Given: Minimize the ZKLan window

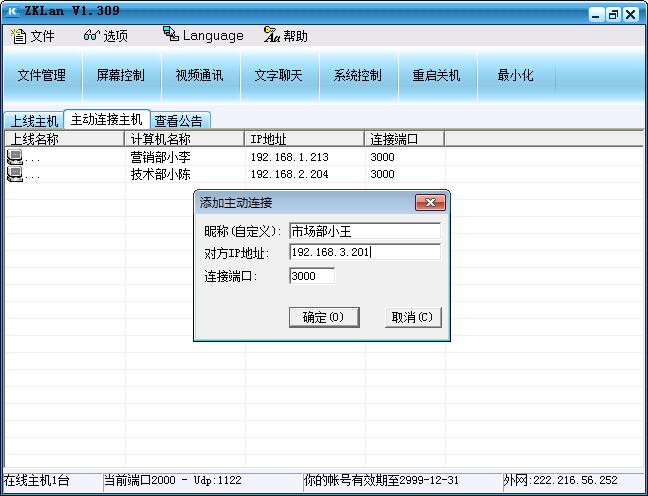Looking at the screenshot, I should [596, 14].
